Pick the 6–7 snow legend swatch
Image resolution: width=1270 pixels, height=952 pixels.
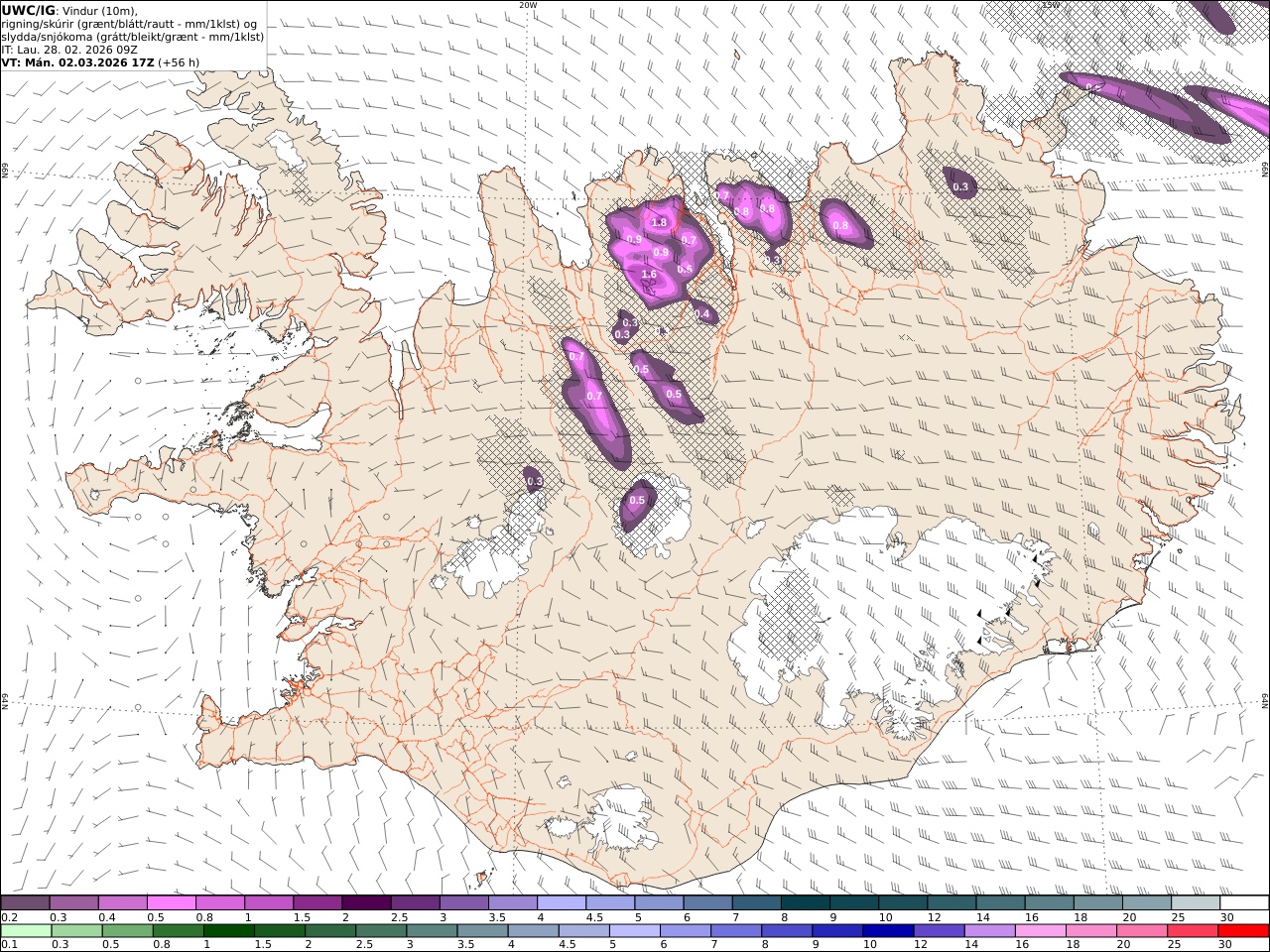pos(707,902)
